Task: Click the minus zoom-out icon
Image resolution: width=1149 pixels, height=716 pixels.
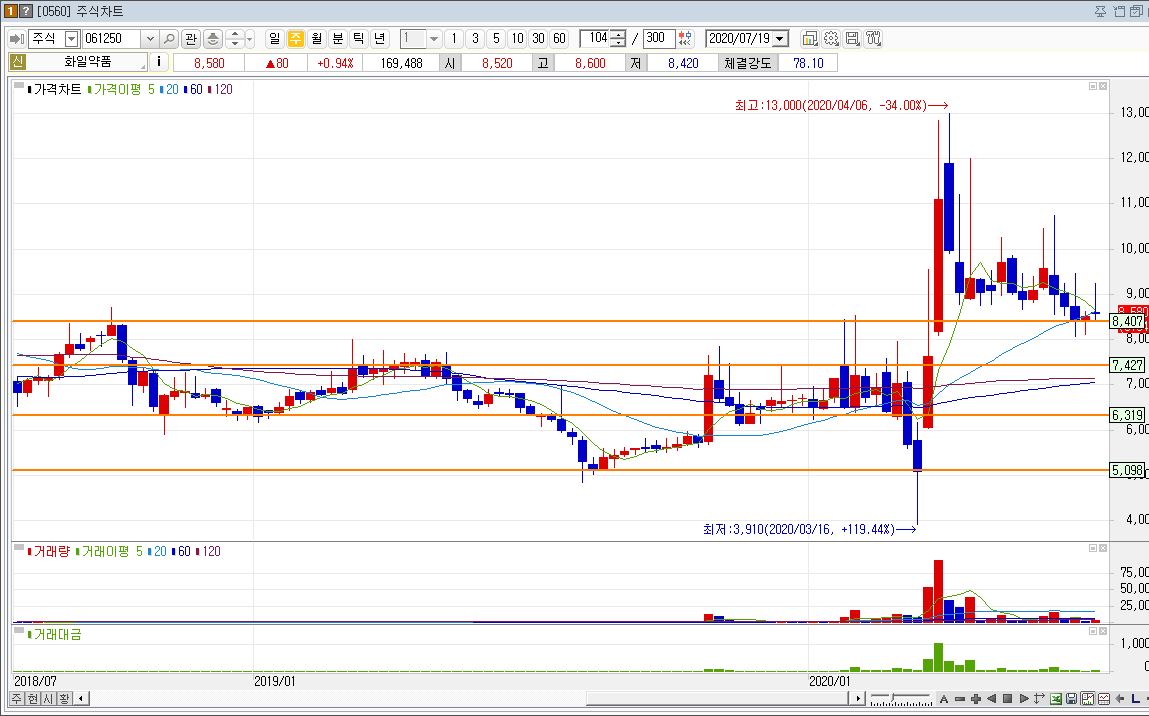Action: (960, 699)
